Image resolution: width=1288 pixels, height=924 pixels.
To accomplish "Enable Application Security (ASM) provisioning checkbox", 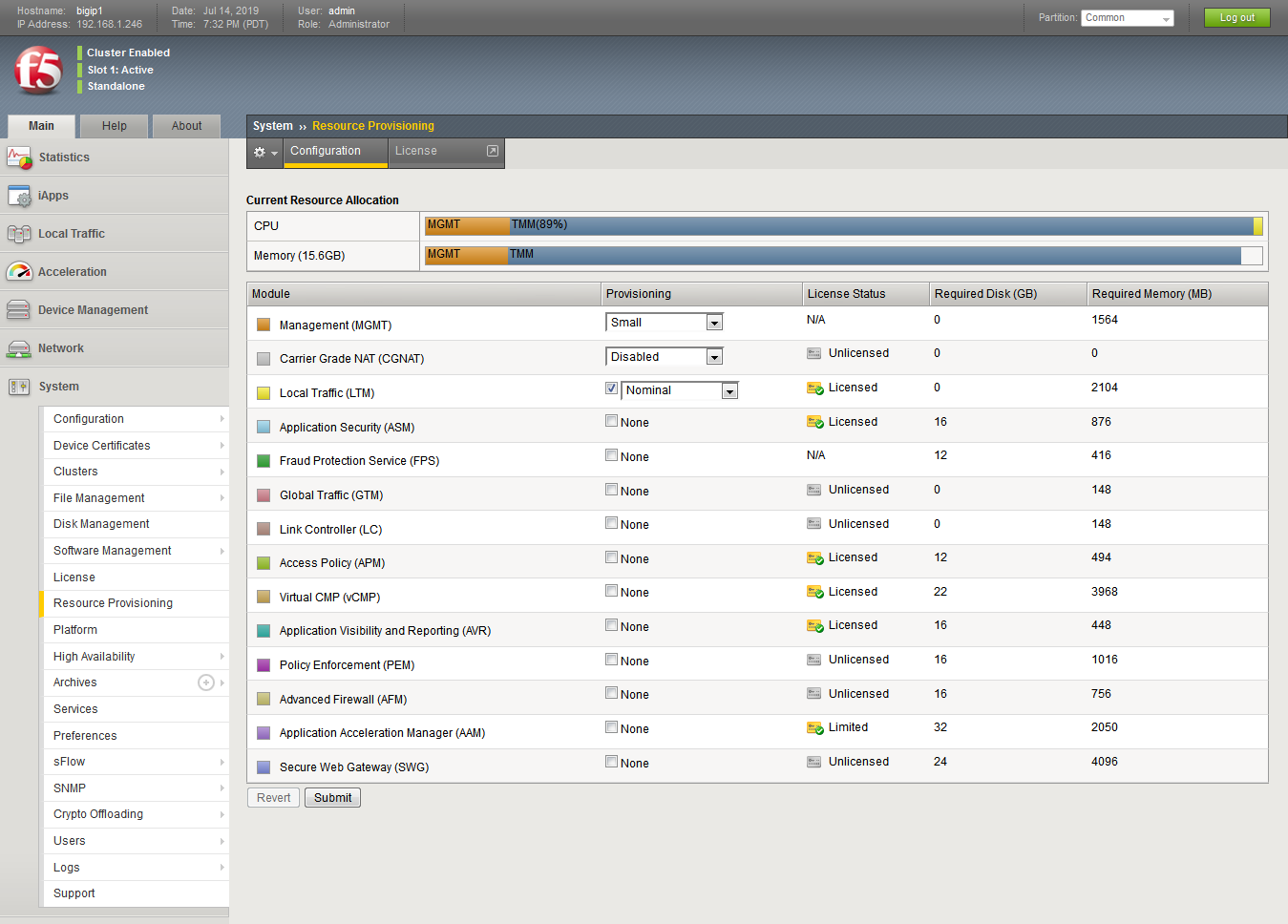I will click(611, 421).
